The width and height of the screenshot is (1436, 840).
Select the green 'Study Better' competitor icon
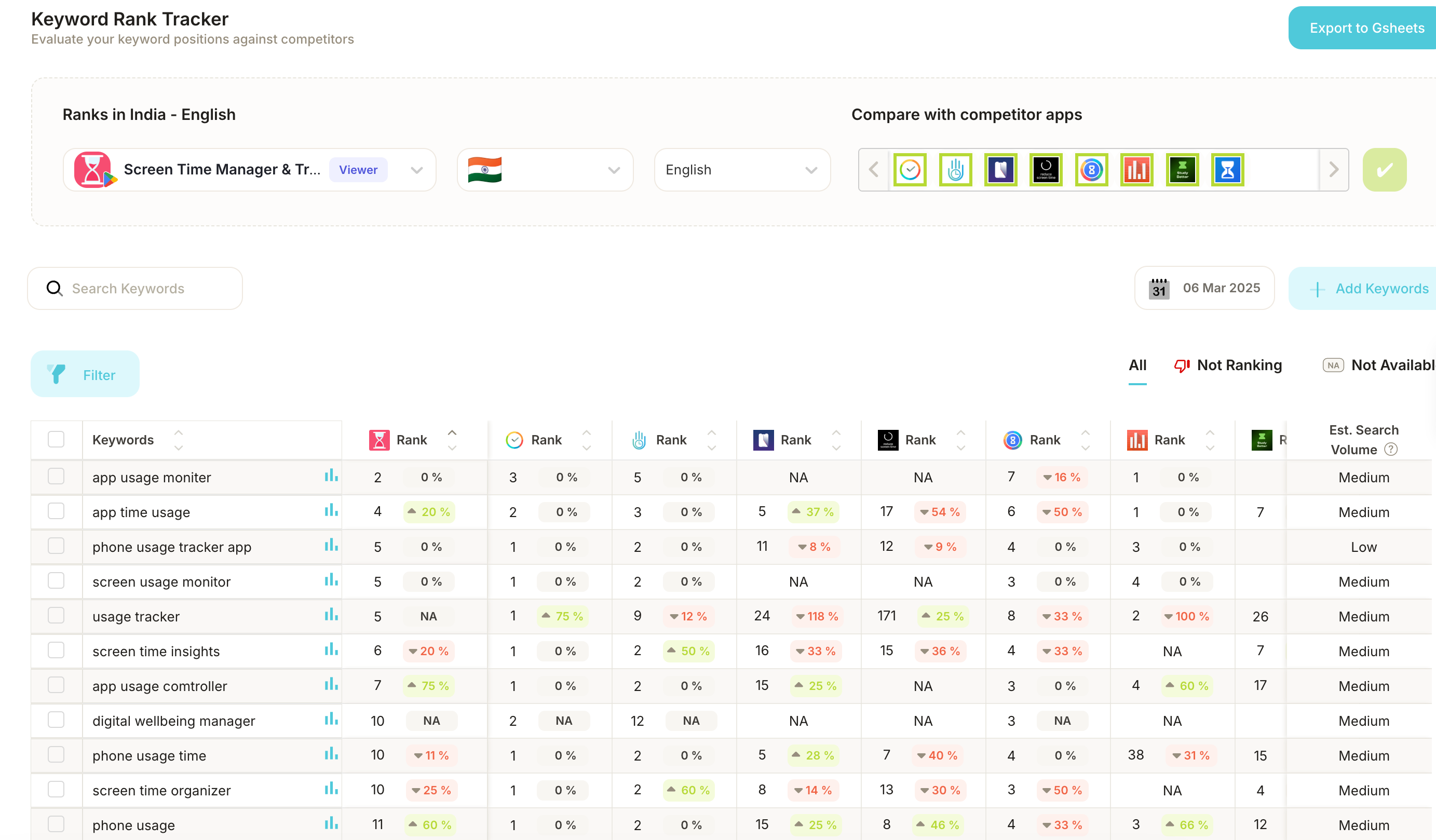pyautogui.click(x=1182, y=170)
